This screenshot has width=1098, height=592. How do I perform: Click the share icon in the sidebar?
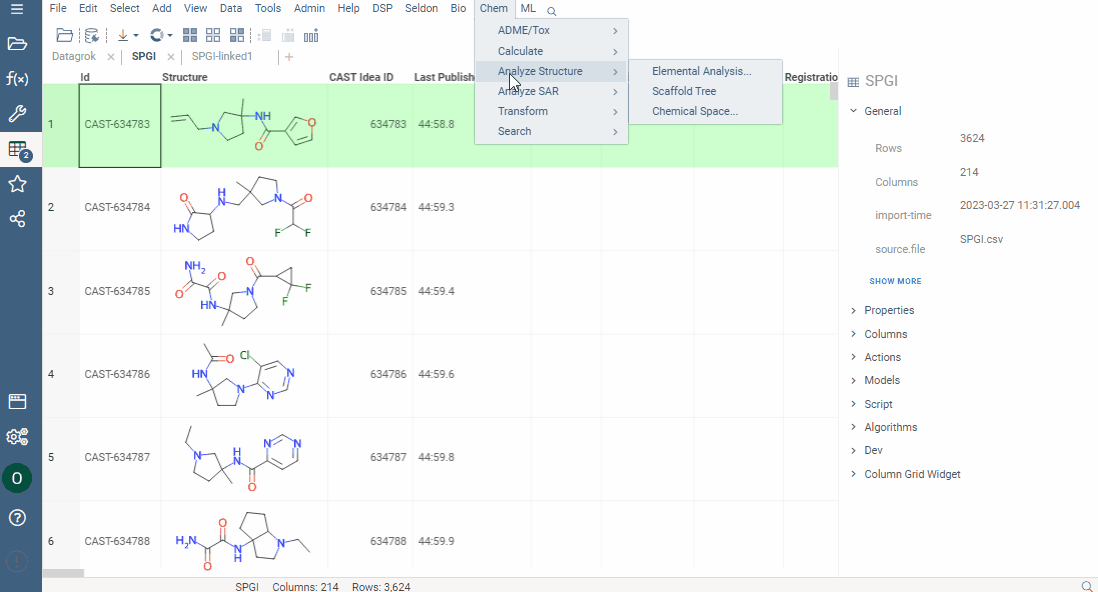17,218
